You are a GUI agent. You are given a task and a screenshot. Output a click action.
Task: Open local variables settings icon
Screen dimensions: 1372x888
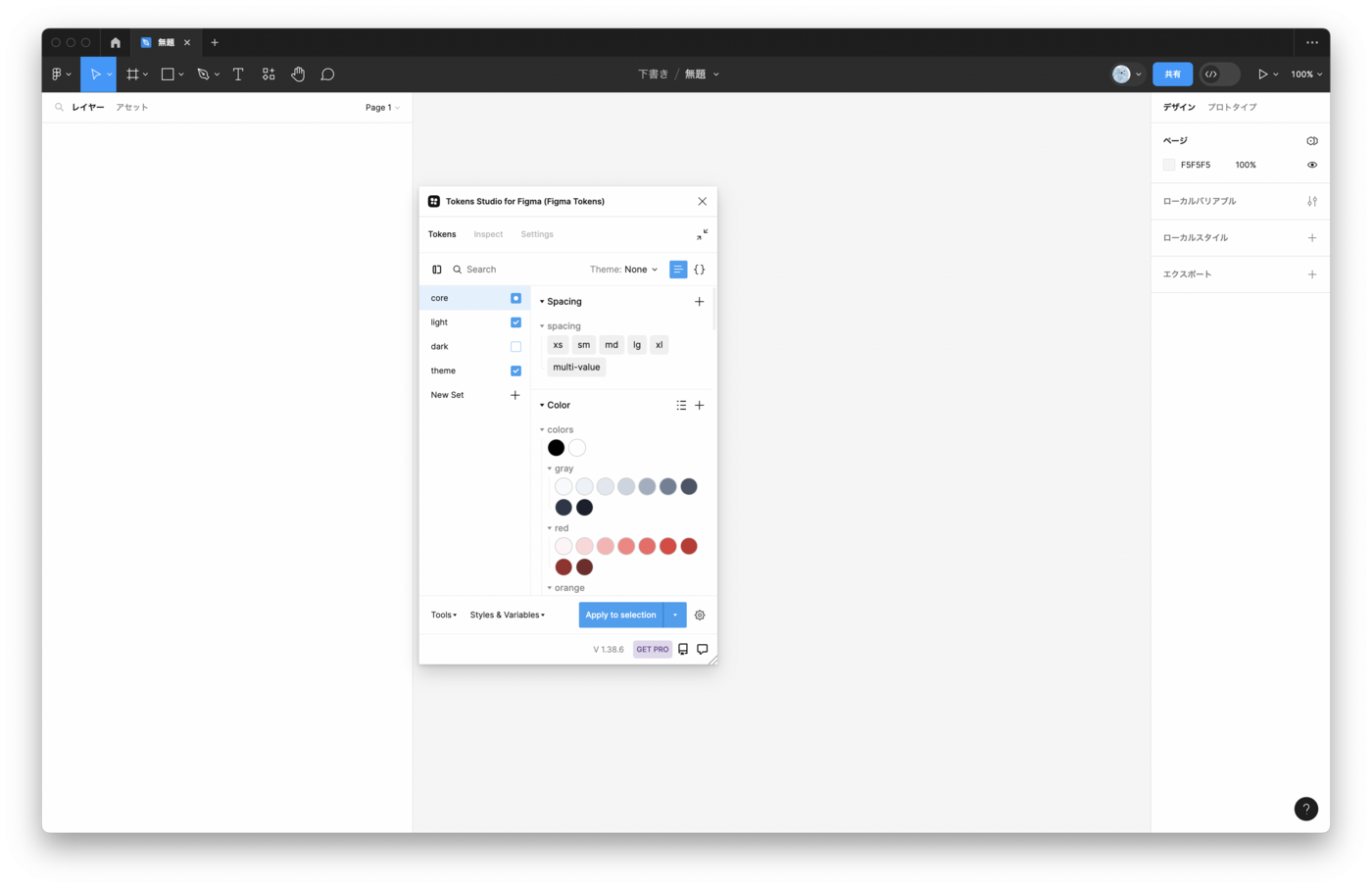(1312, 201)
